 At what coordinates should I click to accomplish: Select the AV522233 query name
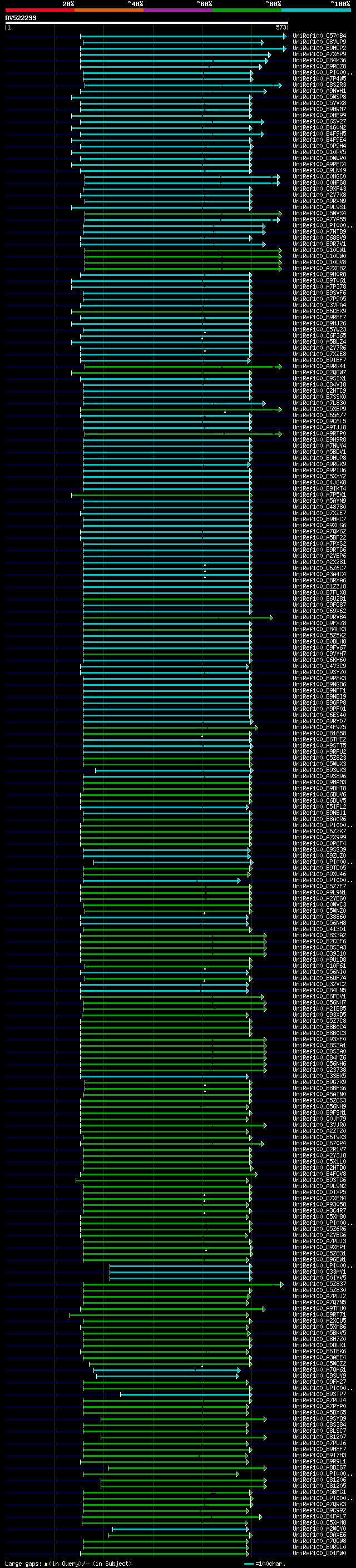[21, 18]
